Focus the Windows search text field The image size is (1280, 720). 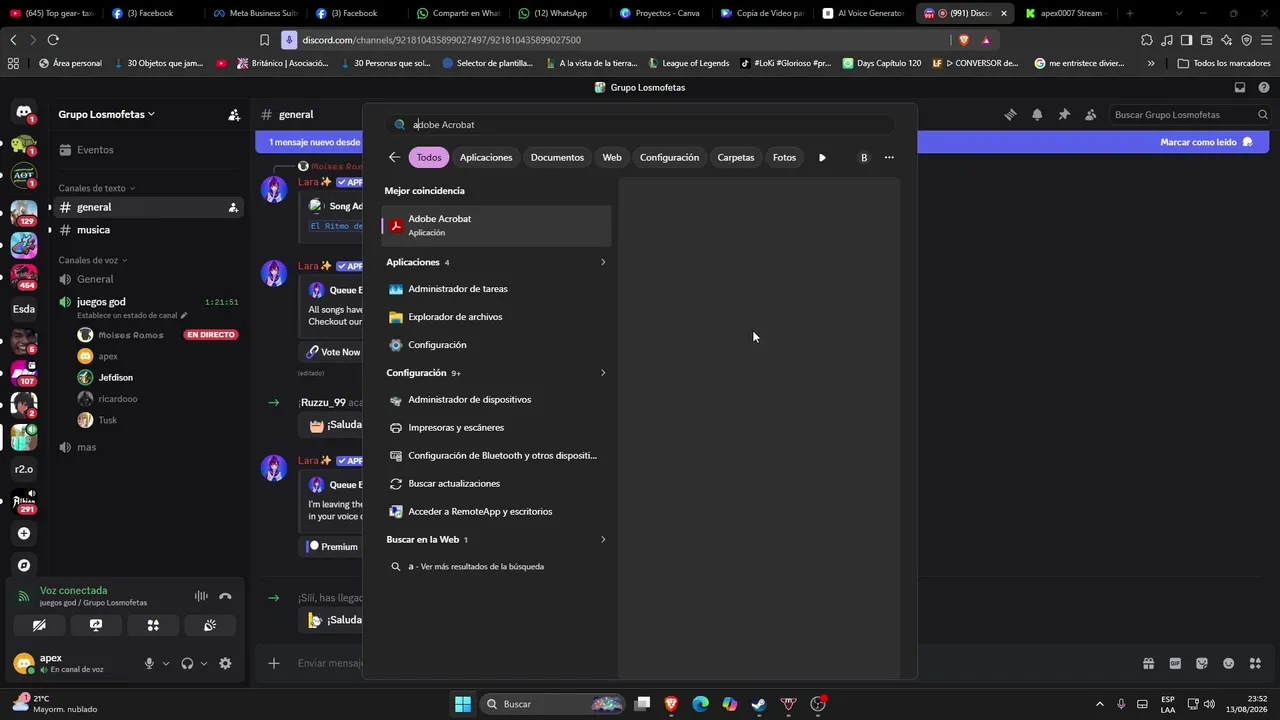point(640,125)
